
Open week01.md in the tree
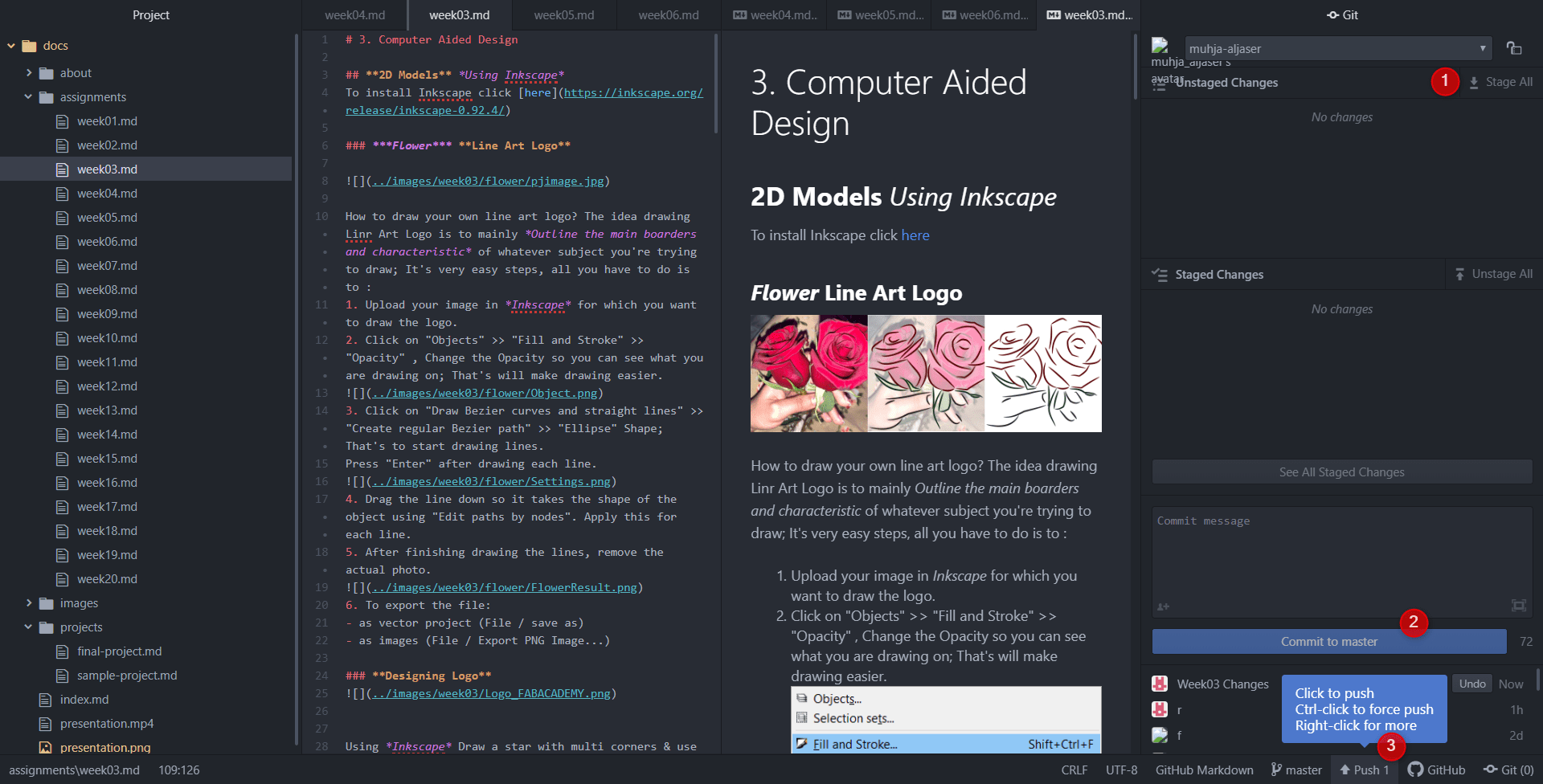click(x=107, y=121)
